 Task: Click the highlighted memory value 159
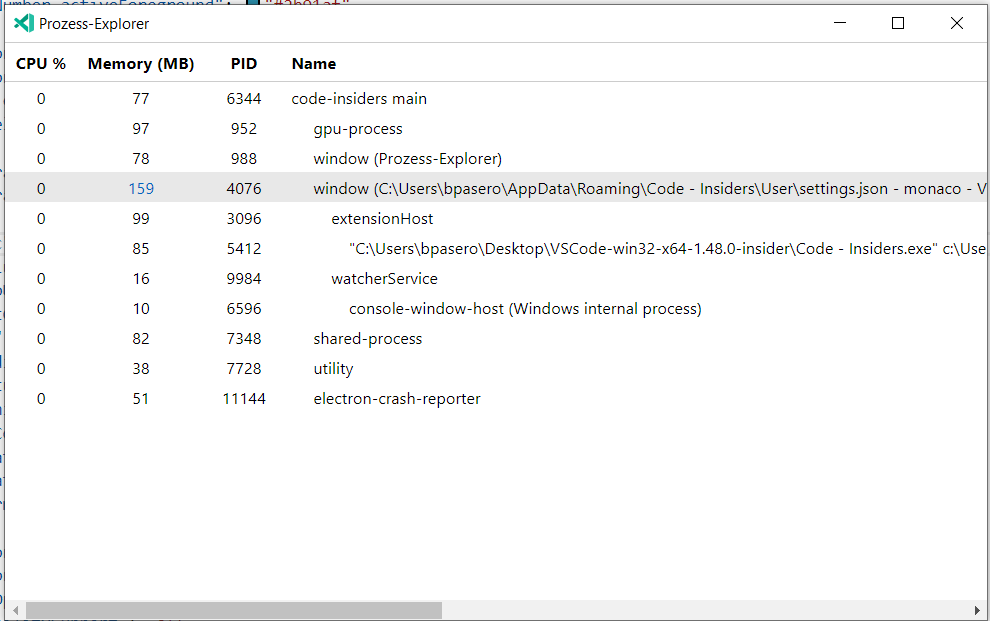(141, 189)
